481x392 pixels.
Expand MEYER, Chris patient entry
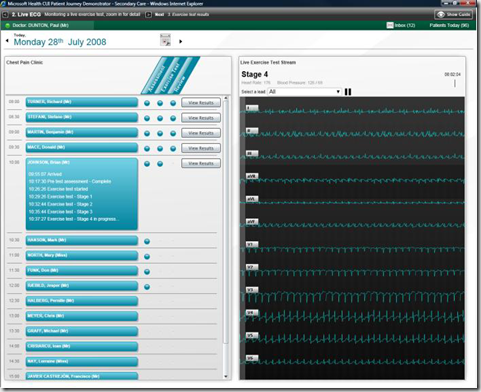pyautogui.click(x=82, y=316)
